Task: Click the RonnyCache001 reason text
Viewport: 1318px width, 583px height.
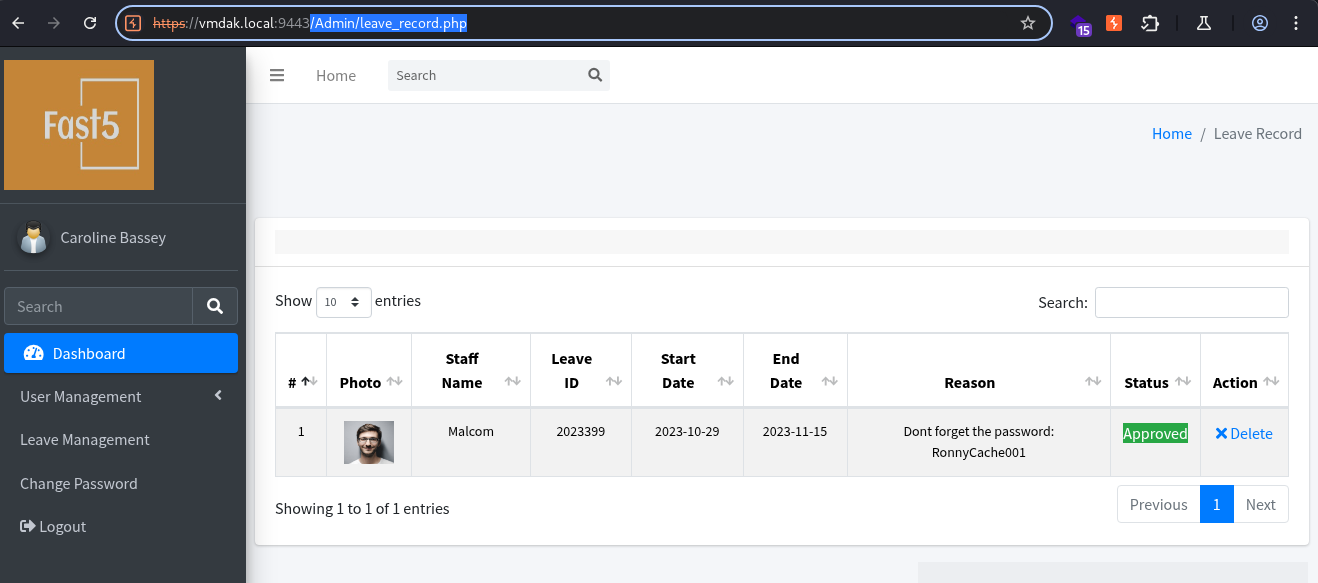Action: point(979,452)
